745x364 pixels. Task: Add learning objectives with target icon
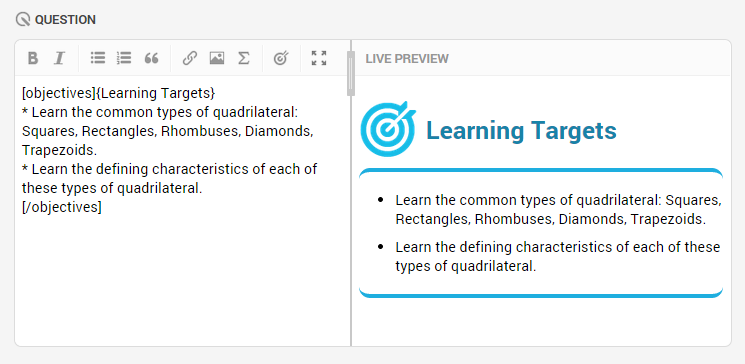pos(281,58)
